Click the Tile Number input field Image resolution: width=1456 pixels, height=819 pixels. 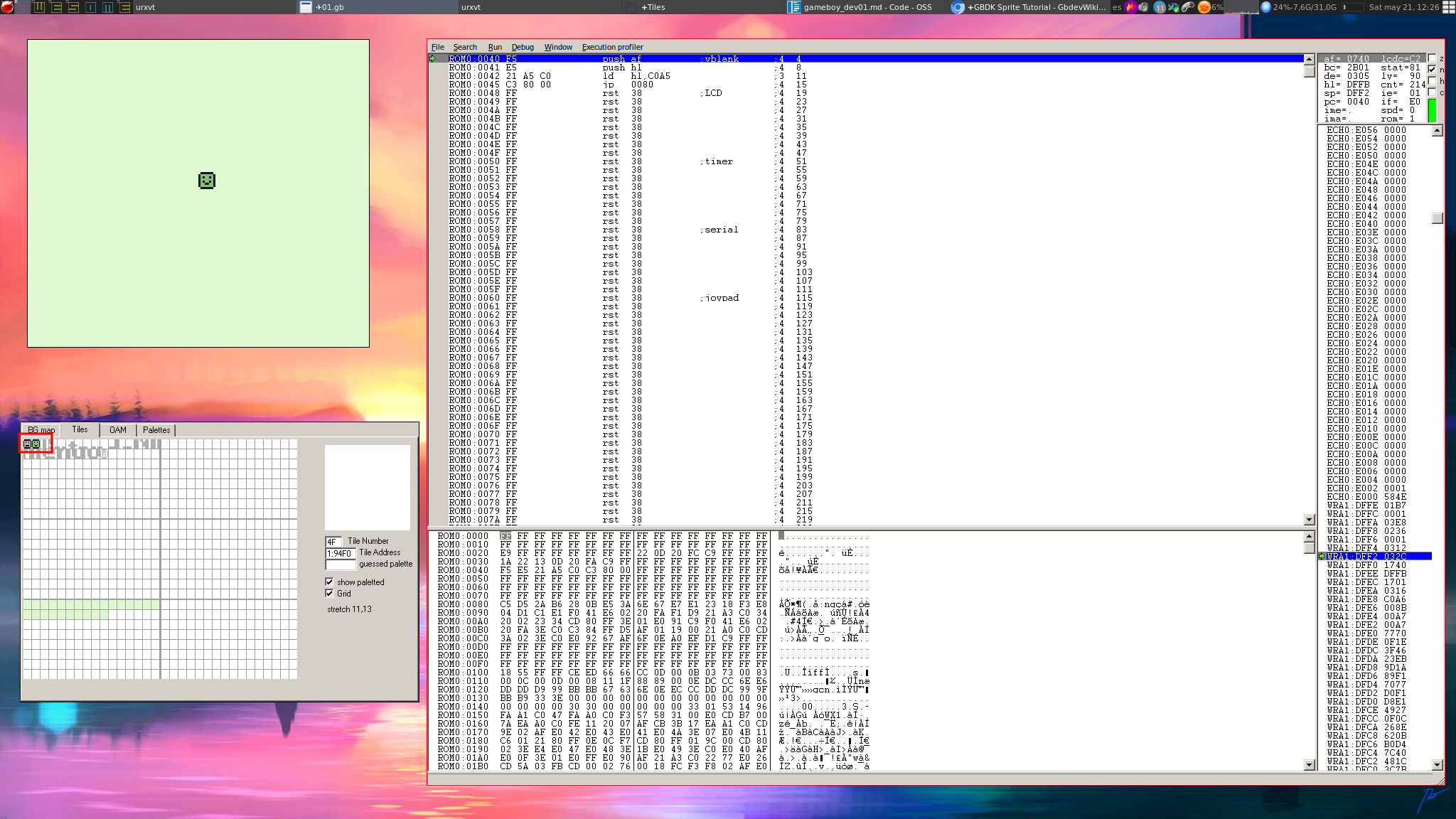point(333,542)
